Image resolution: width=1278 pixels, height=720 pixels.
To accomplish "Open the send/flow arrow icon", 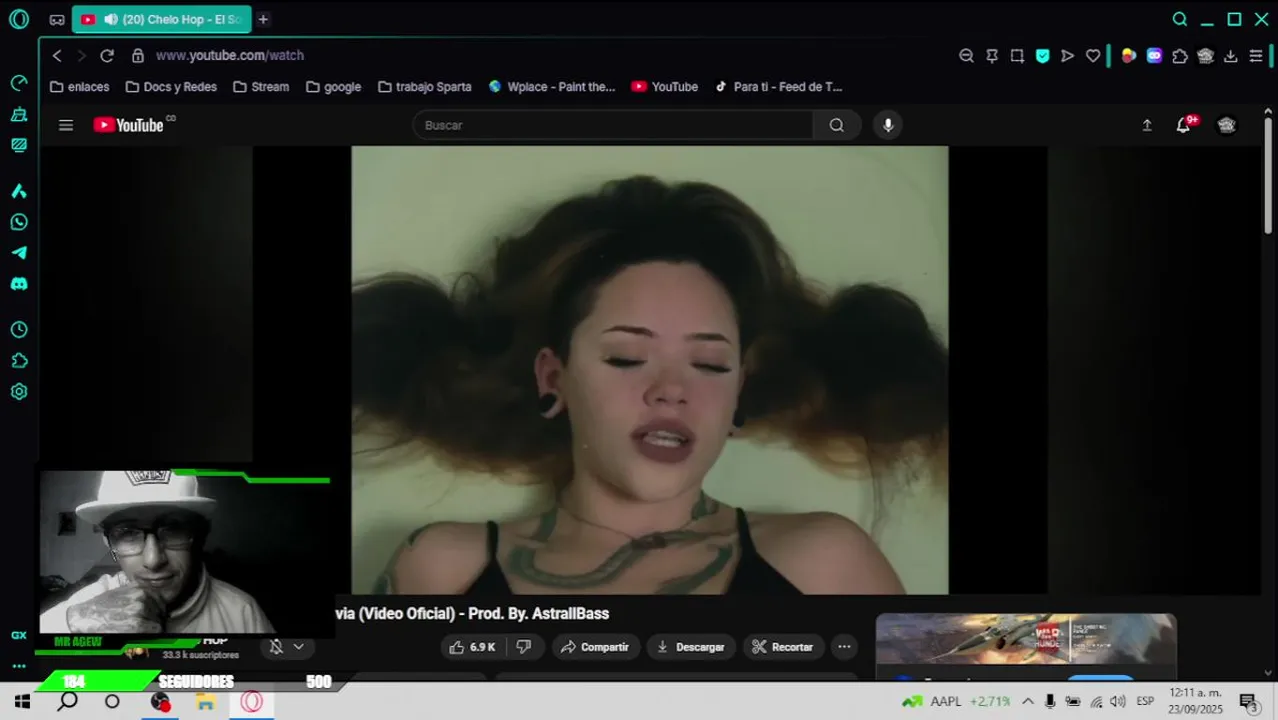I will click(x=1067, y=56).
